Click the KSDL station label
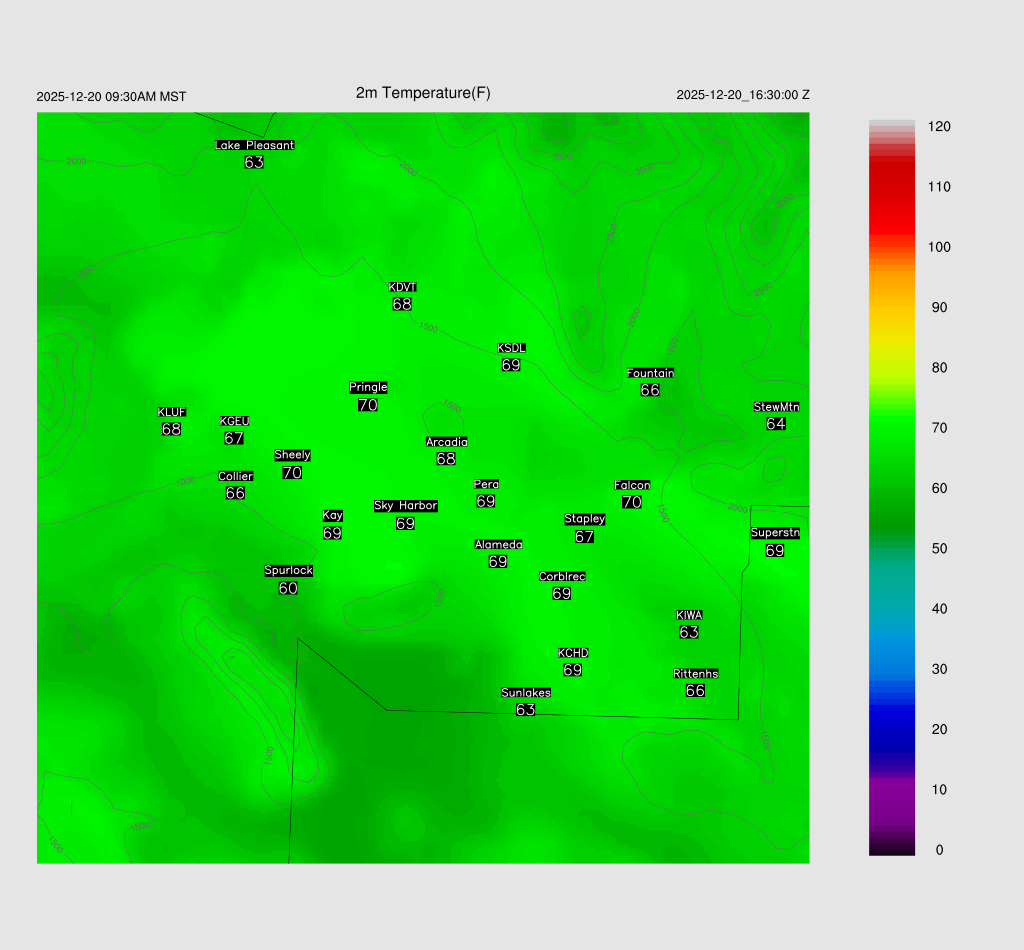Screen dimensions: 1024x950 511,348
